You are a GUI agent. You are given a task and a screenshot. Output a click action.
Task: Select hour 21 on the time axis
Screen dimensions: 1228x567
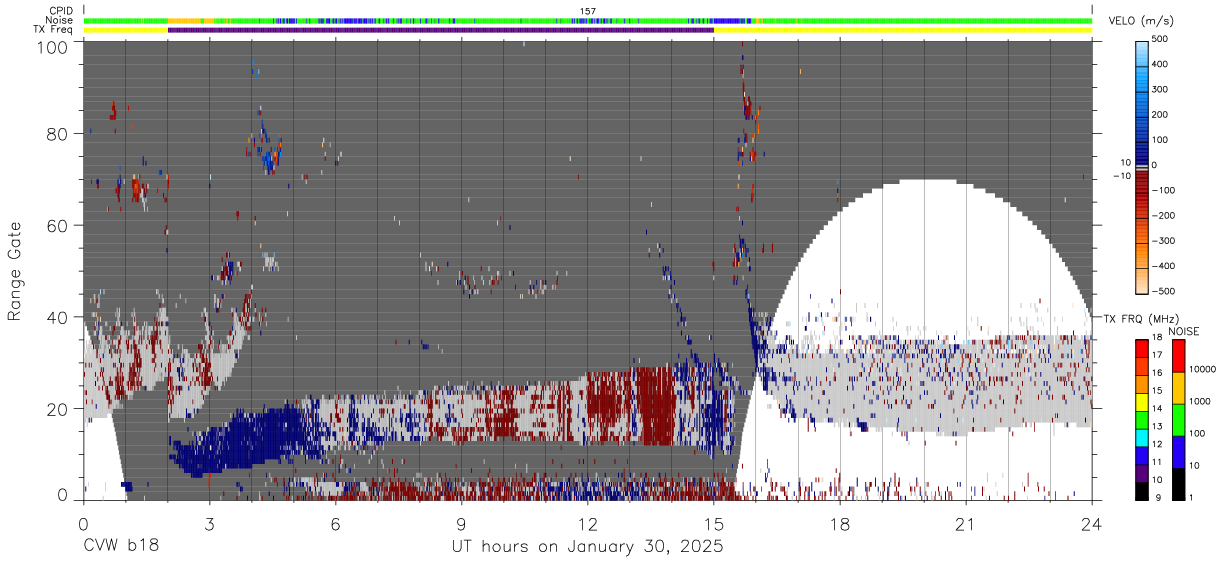[x=966, y=524]
